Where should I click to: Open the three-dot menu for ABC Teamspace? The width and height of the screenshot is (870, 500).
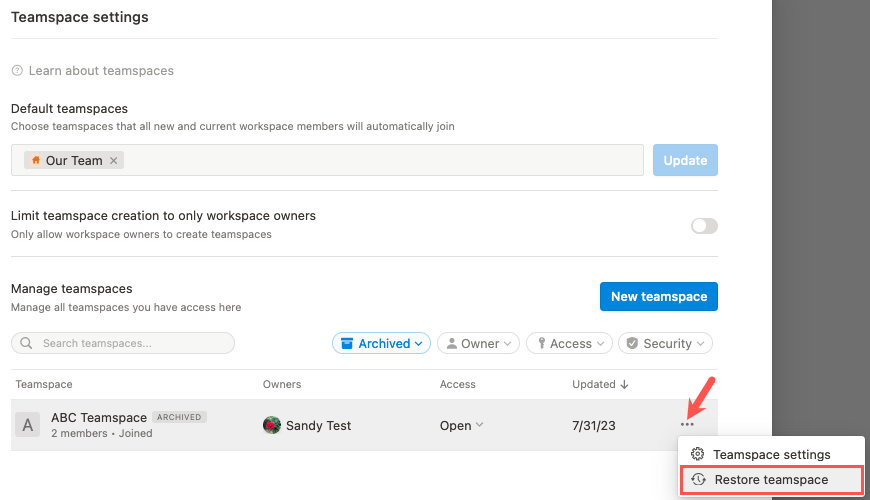(x=687, y=425)
